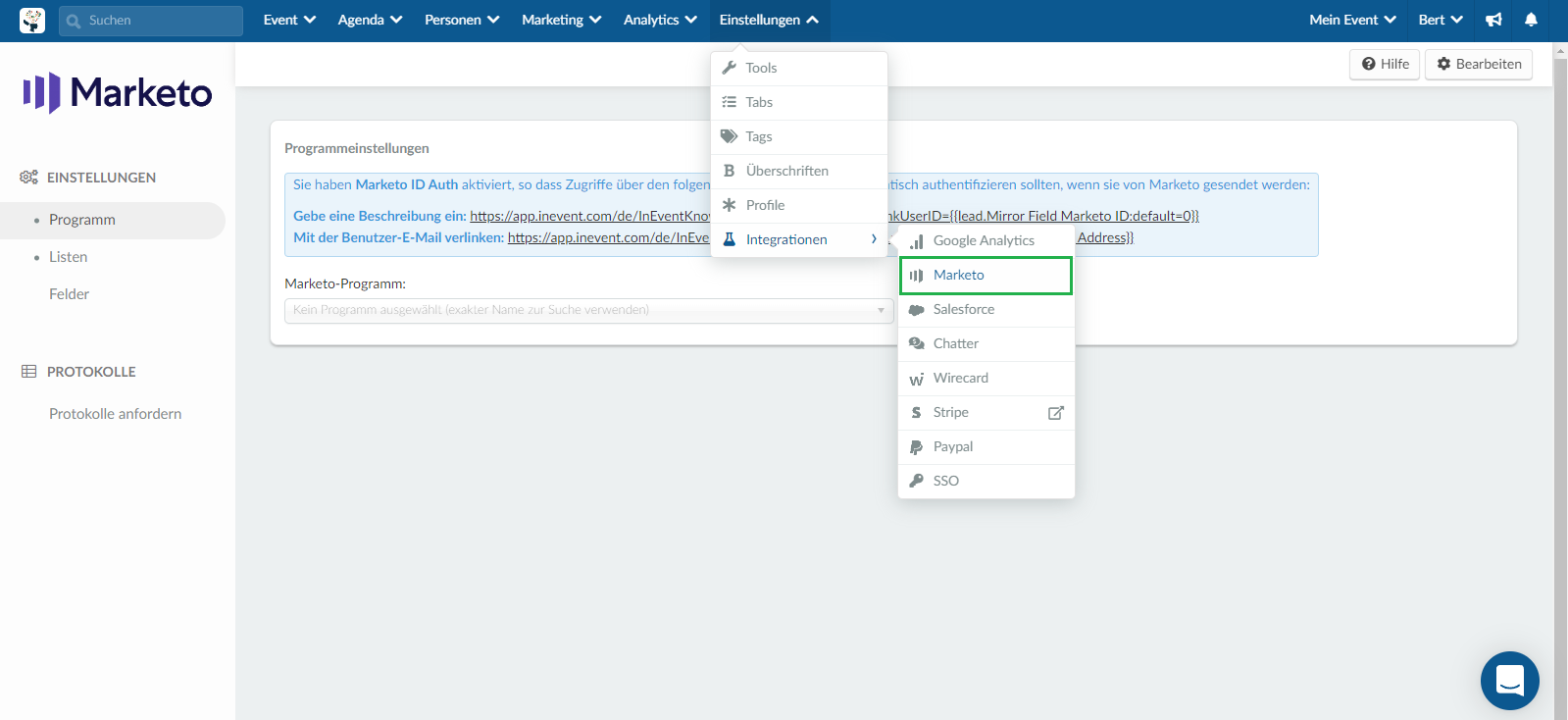
Task: Choose Salesforce integration
Action: pyautogui.click(x=986, y=310)
